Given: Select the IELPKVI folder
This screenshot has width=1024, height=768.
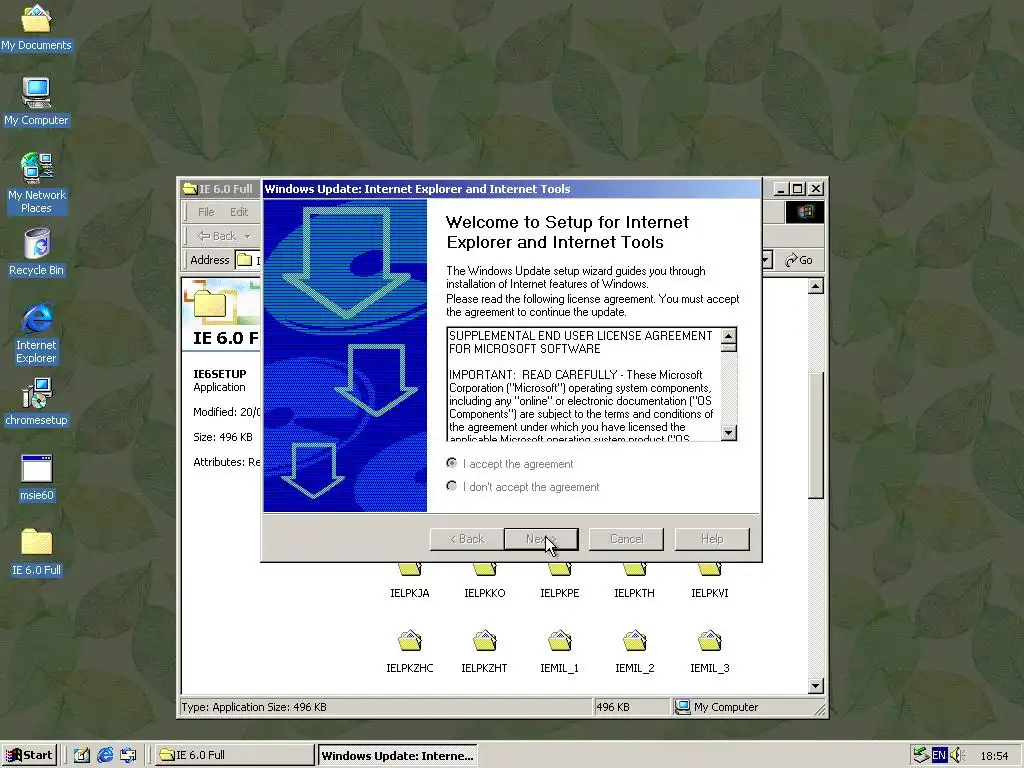Looking at the screenshot, I should click(709, 579).
